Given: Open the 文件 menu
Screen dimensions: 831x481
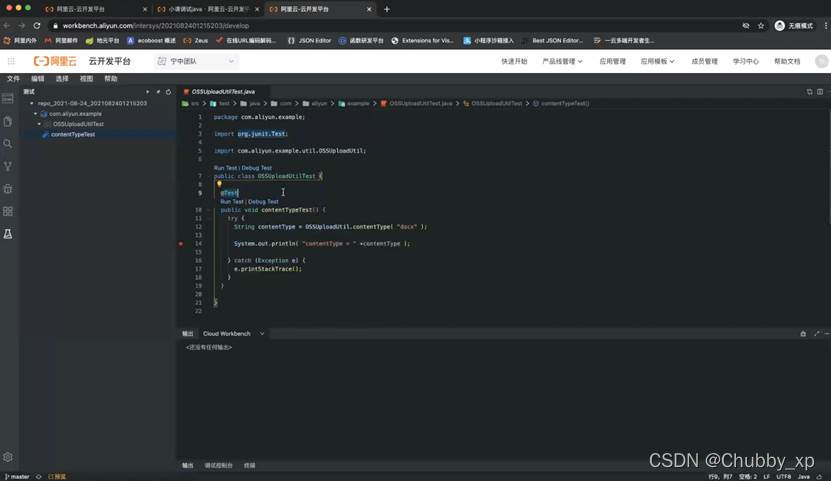Looking at the screenshot, I should (x=13, y=78).
